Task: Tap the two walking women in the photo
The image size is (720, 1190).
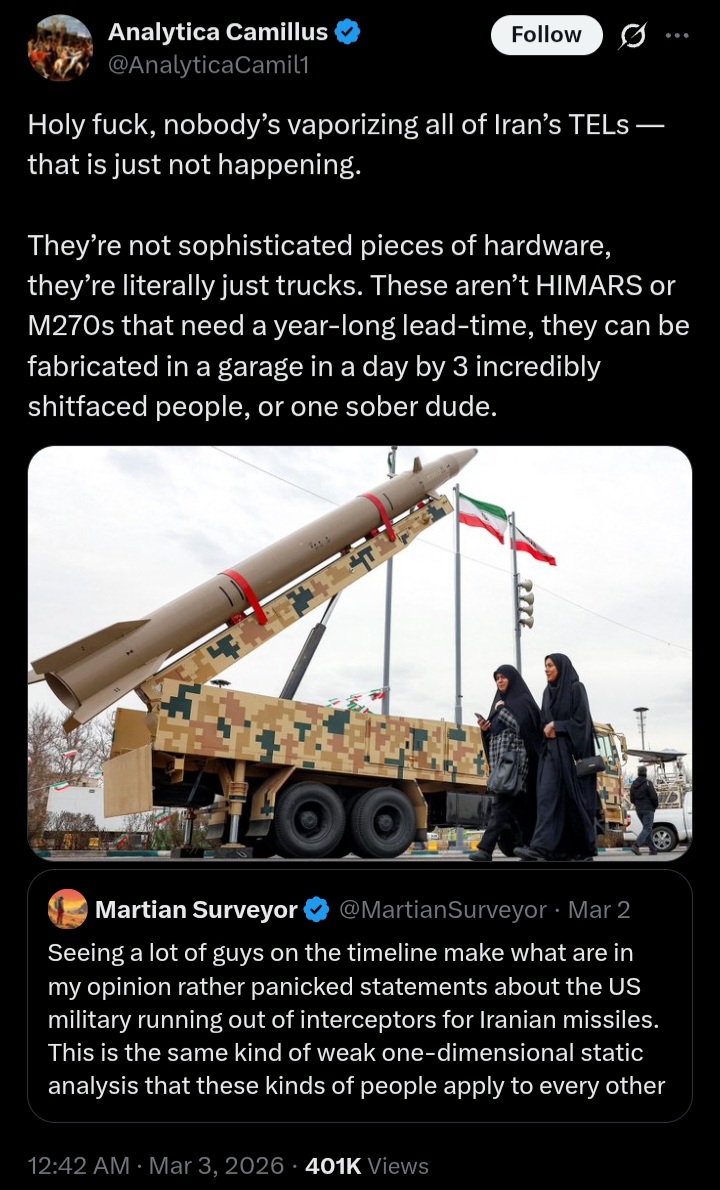Action: [538, 757]
